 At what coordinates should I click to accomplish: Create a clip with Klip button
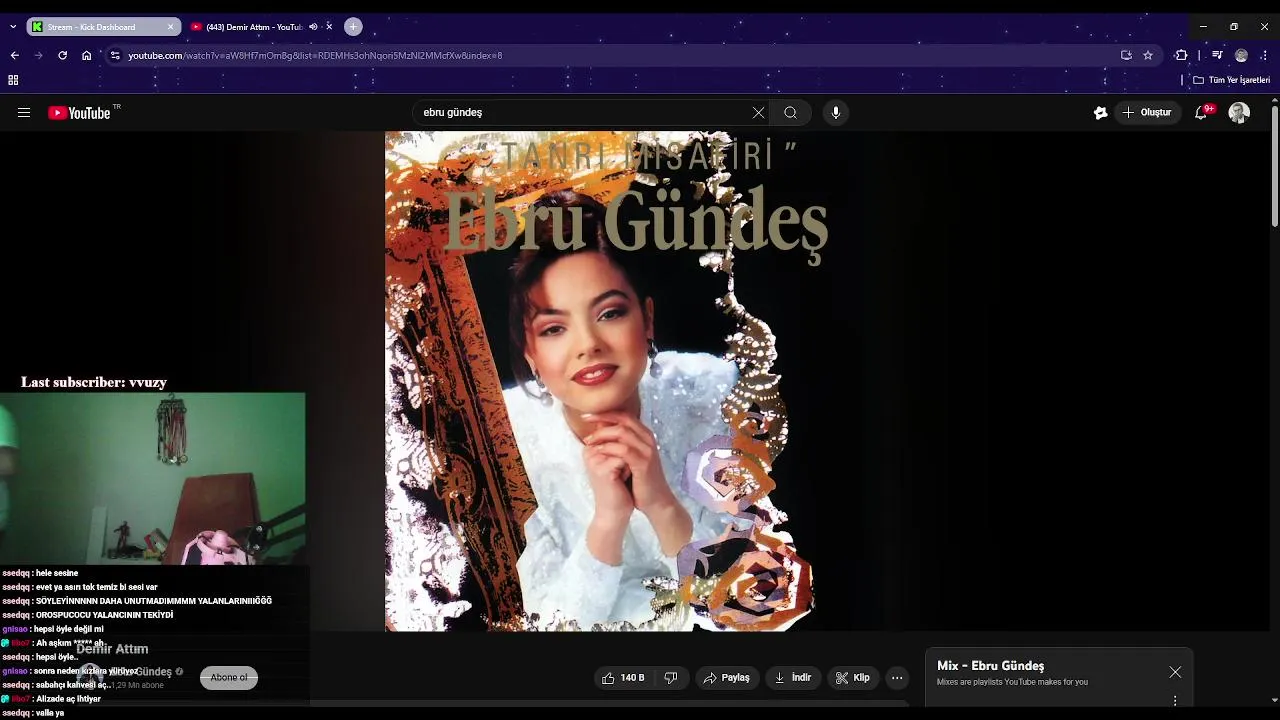click(853, 678)
